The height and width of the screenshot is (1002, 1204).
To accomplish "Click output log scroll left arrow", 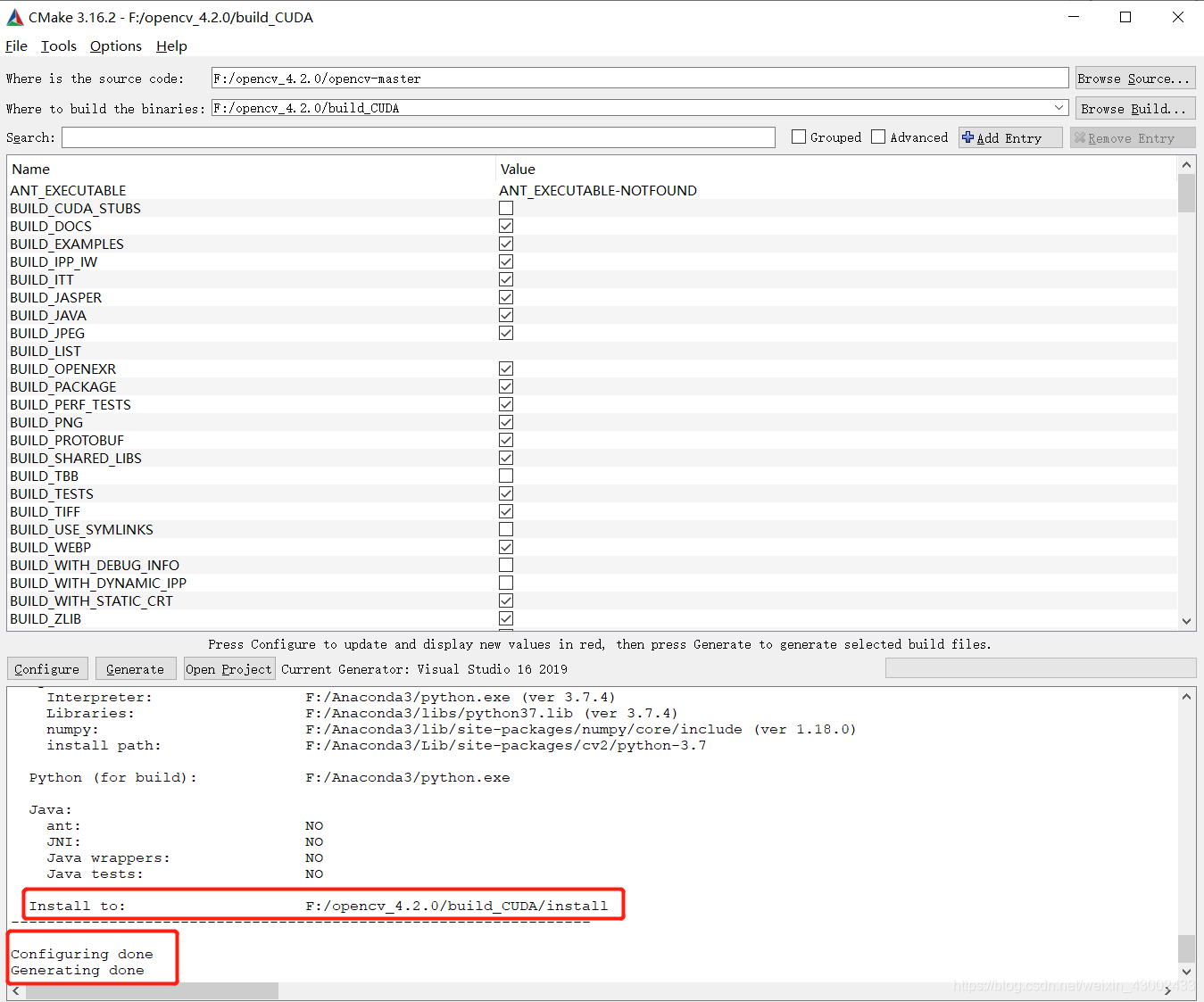I will coord(15,990).
